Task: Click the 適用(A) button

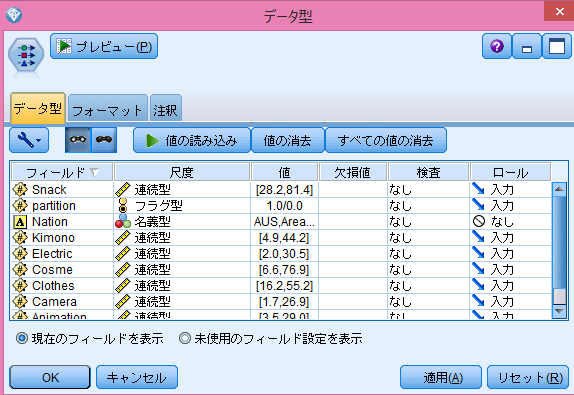Action: coord(441,377)
